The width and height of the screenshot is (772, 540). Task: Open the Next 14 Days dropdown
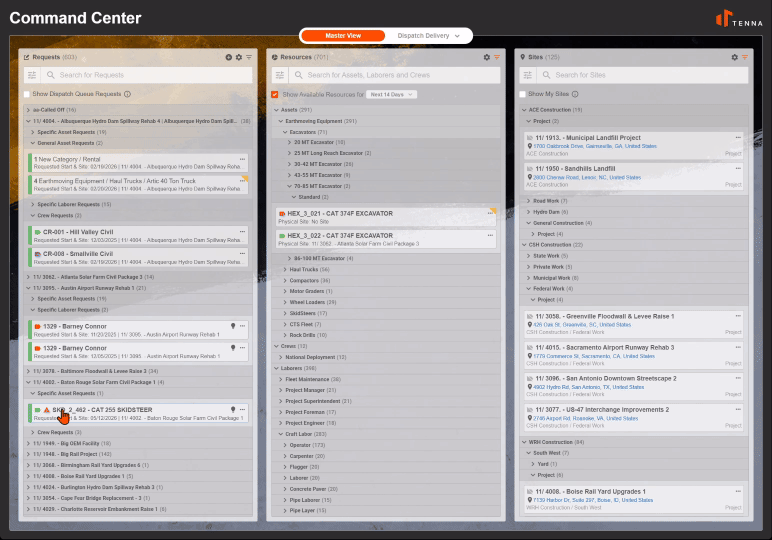tap(391, 94)
